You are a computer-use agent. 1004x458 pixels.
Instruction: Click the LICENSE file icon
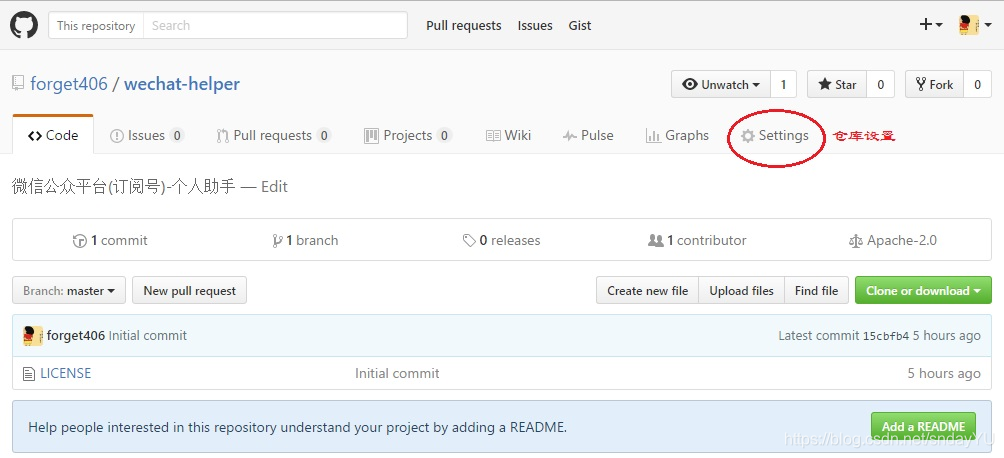[x=28, y=373]
